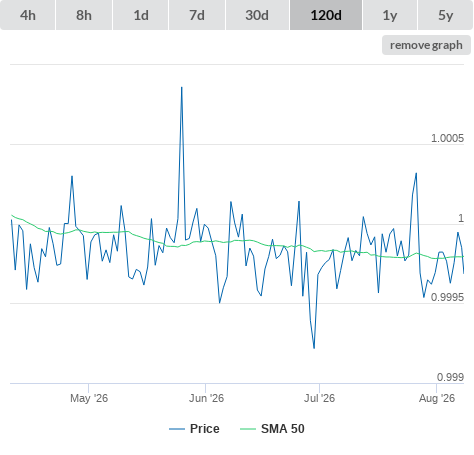Screen dimensions: 474x455
Task: Select the 5y time range
Action: click(x=445, y=15)
